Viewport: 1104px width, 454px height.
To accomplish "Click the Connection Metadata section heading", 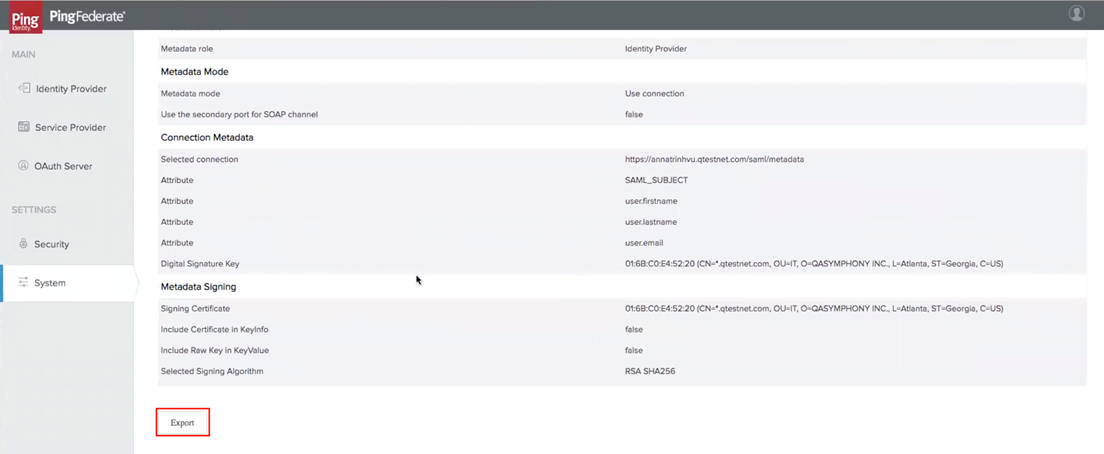I will 207,137.
